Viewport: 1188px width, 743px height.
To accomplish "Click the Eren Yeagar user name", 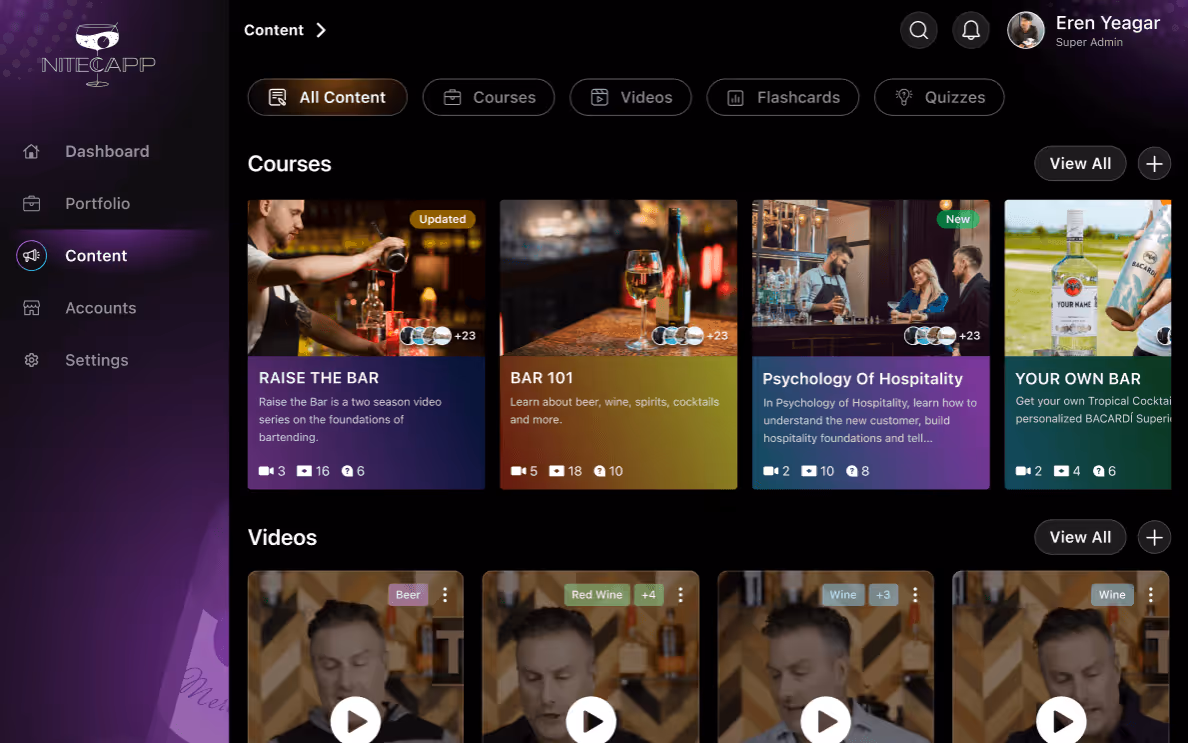I will coord(1108,23).
